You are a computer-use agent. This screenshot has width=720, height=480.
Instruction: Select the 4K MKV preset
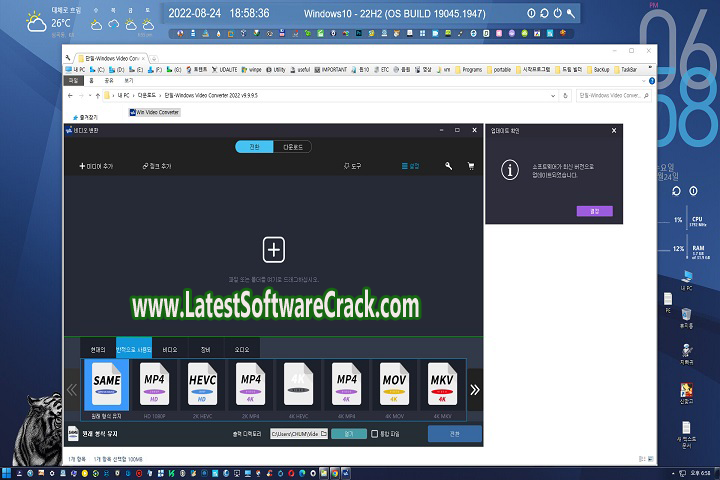tap(442, 385)
